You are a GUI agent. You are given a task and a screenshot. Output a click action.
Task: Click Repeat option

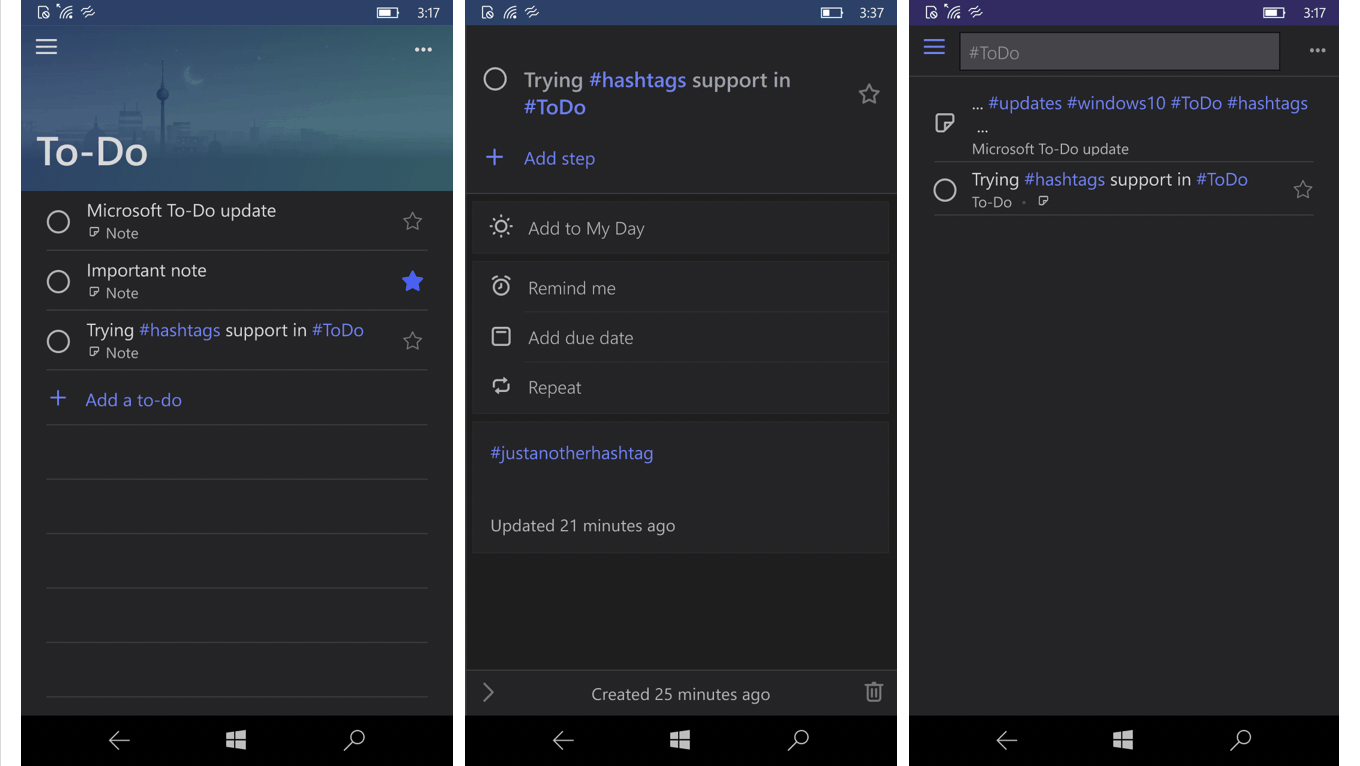click(x=680, y=387)
